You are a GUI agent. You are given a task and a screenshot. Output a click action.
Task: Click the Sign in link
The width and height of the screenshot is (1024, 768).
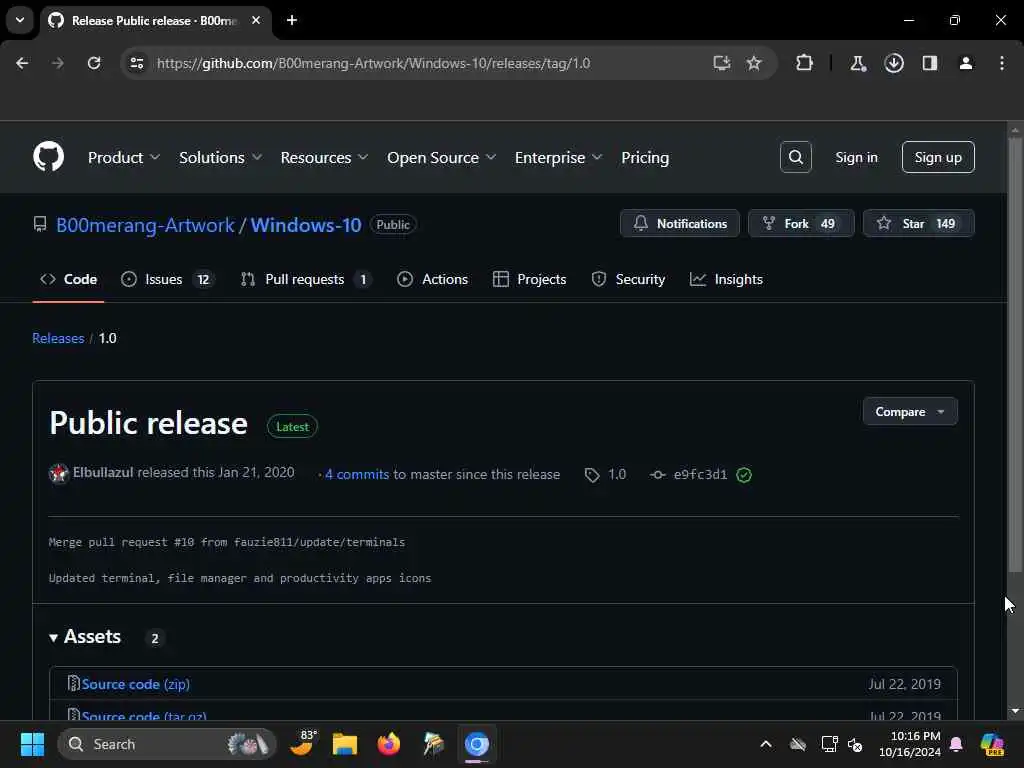(x=856, y=157)
